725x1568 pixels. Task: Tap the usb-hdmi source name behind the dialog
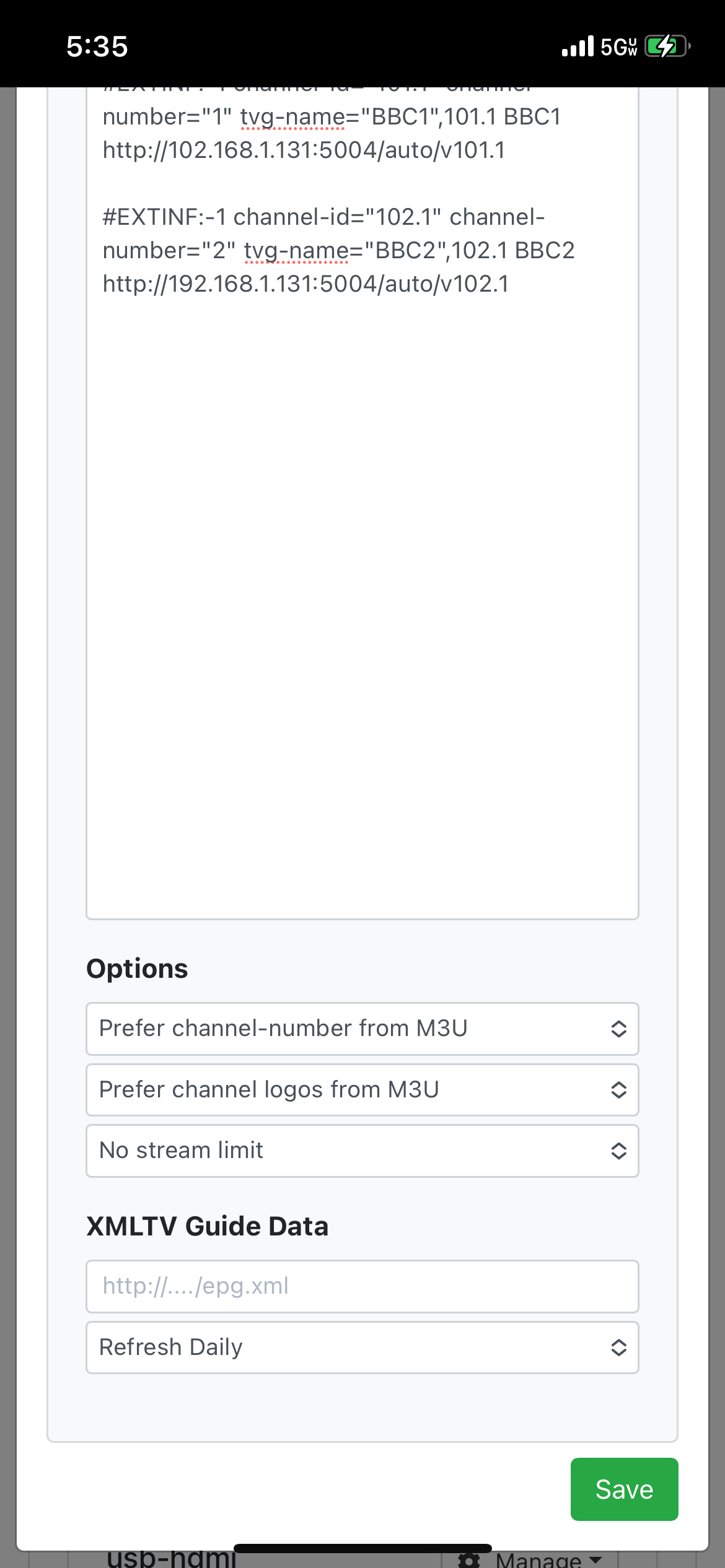[x=171, y=1559]
